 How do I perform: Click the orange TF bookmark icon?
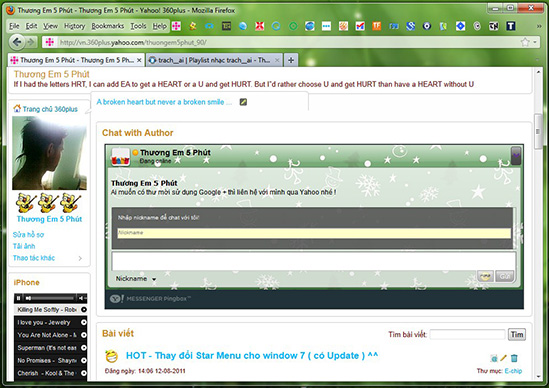tap(377, 26)
